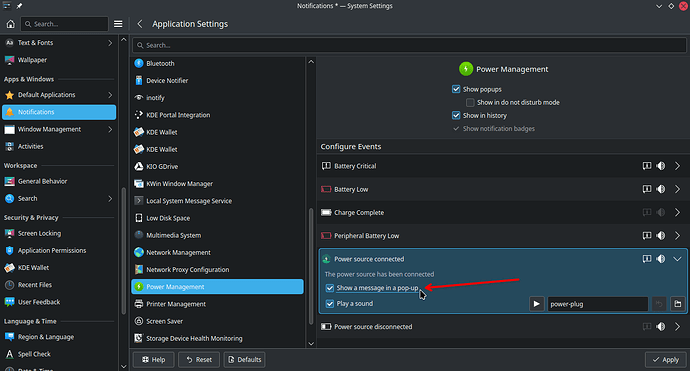Go back using the arrow beside Application Settings
The image size is (690, 371).
140,24
